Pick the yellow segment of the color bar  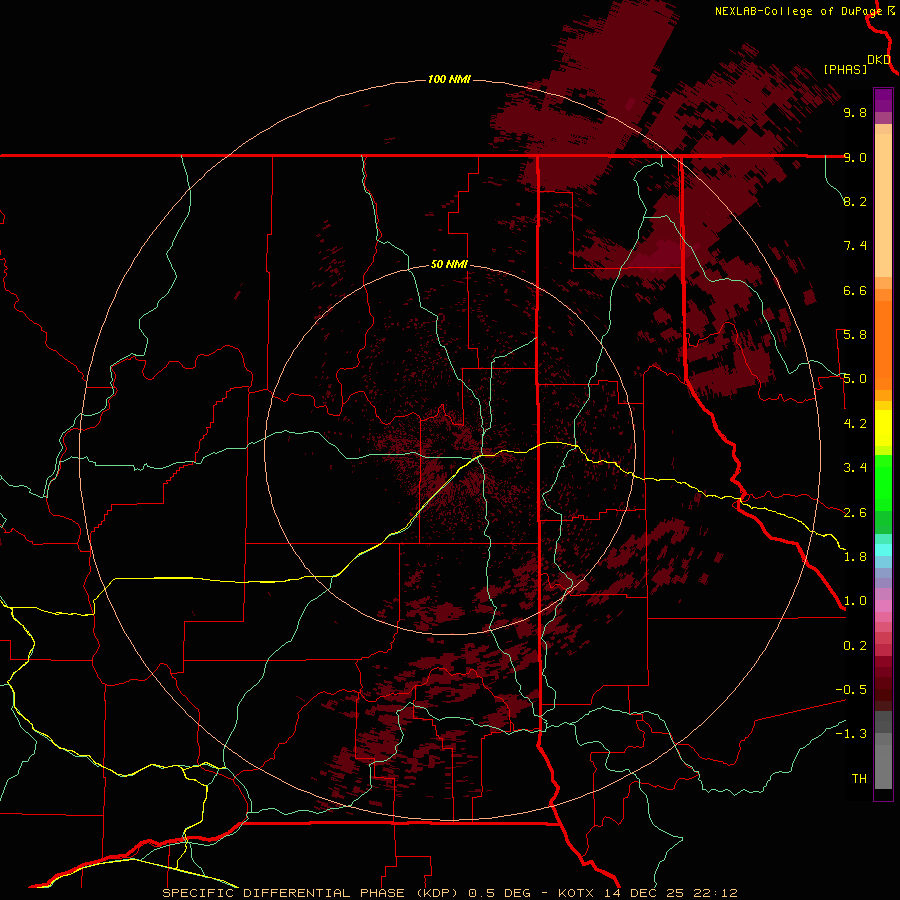[x=883, y=428]
